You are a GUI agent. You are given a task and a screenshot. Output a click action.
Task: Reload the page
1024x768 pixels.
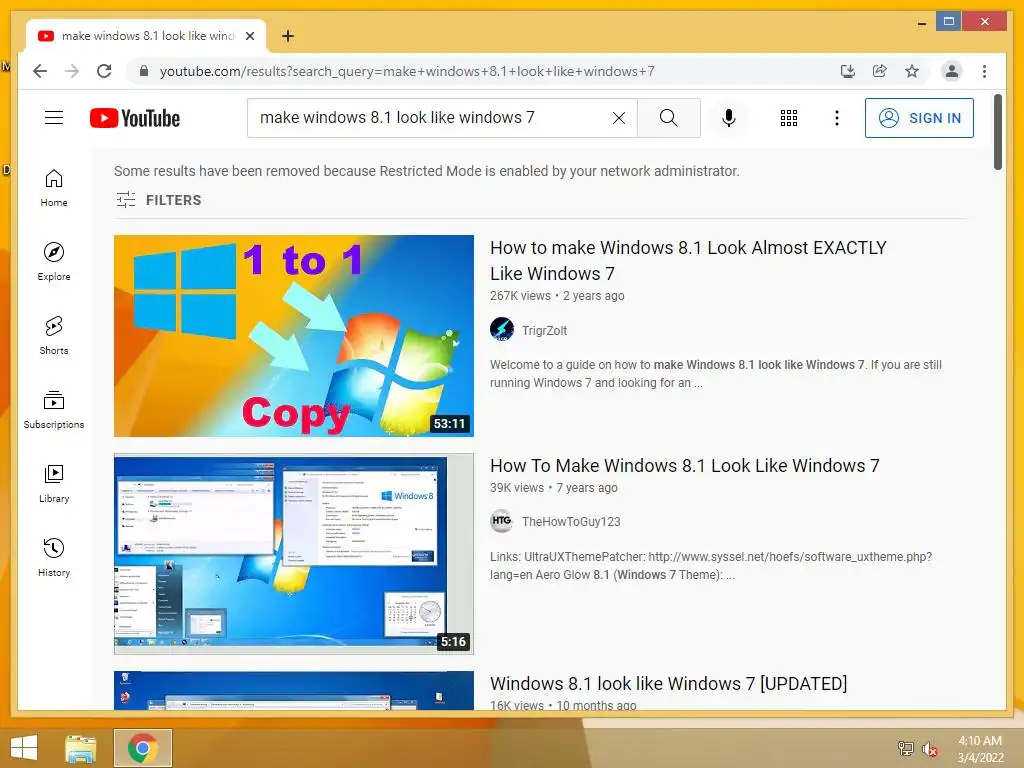104,71
